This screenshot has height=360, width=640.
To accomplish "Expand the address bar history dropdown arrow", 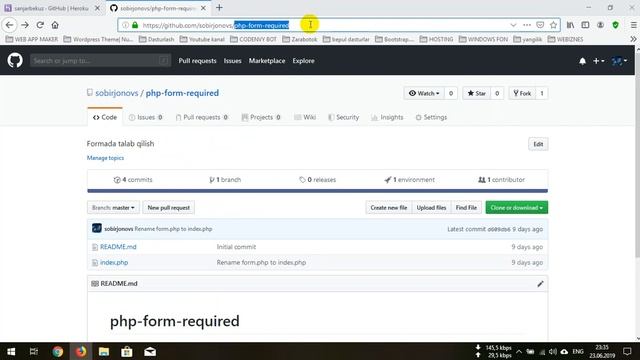I will pyautogui.click(x=513, y=25).
